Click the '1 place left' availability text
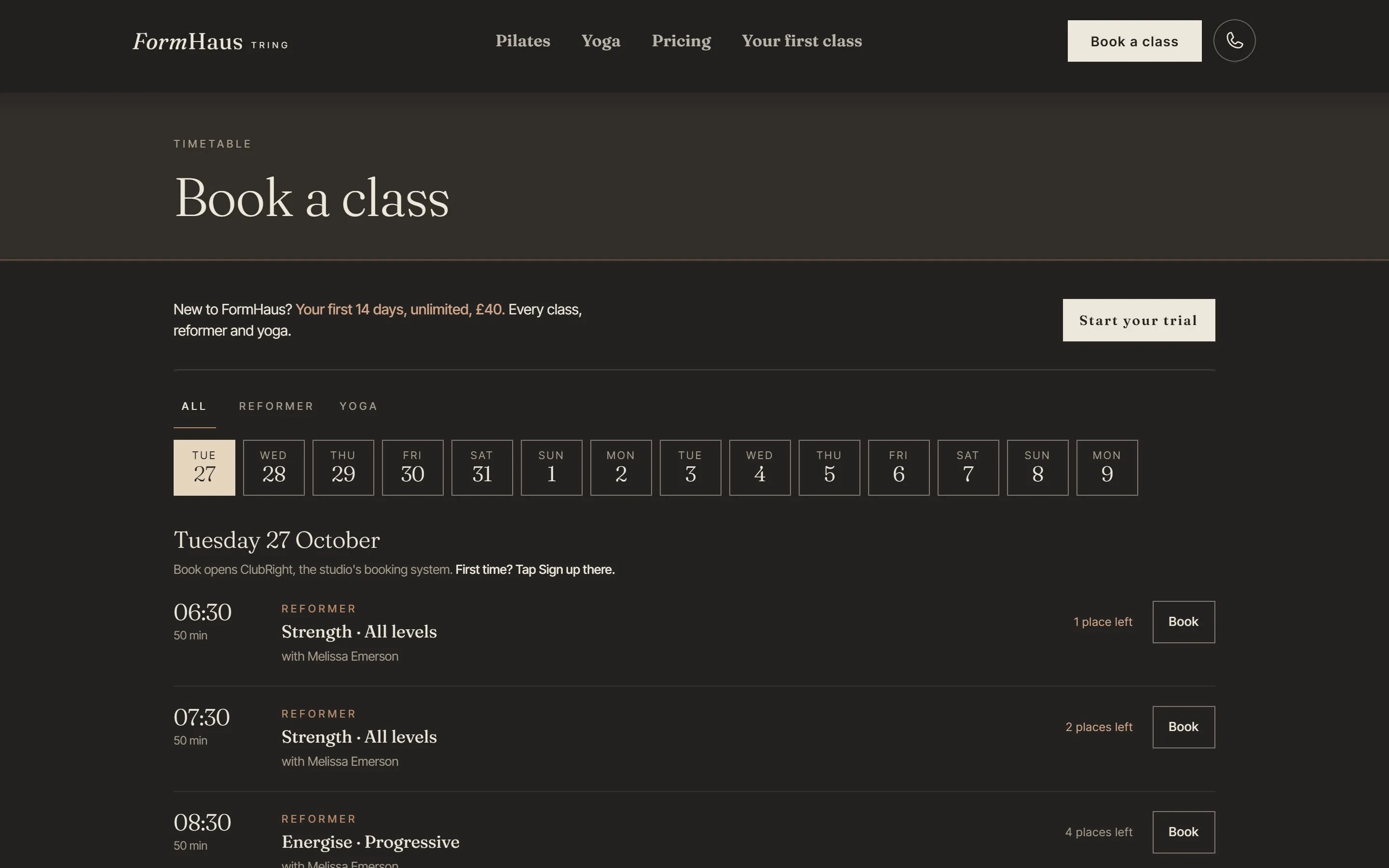 click(1103, 622)
